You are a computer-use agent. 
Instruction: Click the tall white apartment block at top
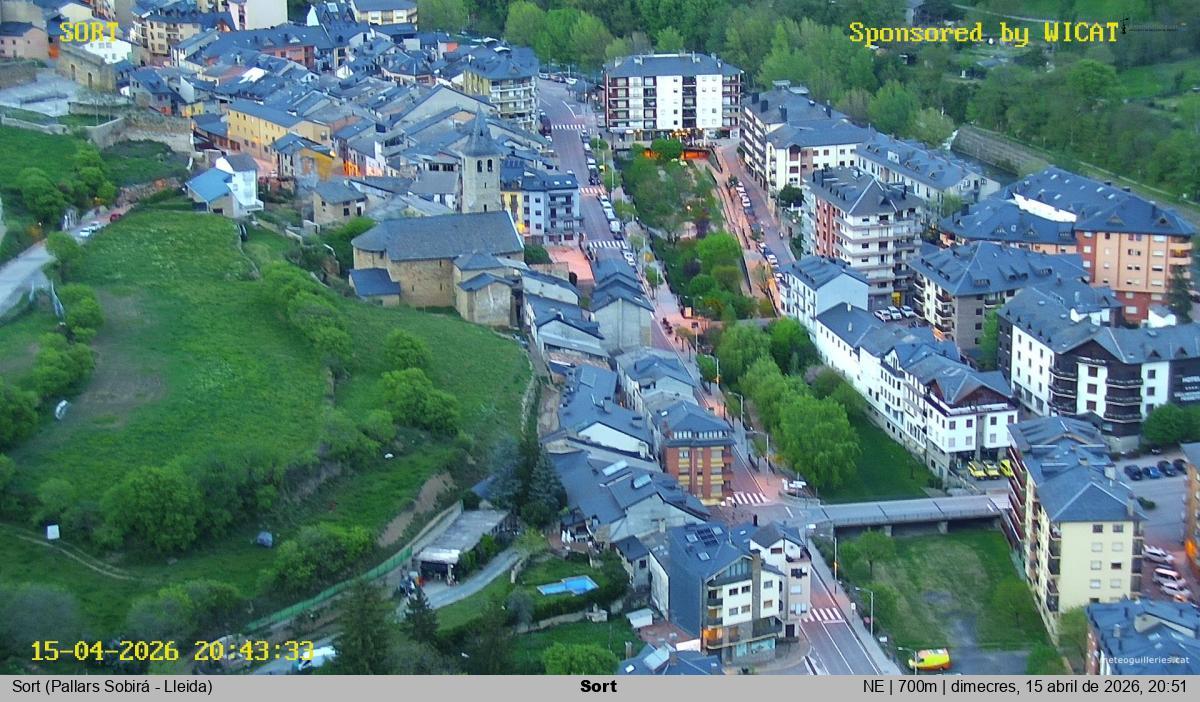tap(670, 97)
